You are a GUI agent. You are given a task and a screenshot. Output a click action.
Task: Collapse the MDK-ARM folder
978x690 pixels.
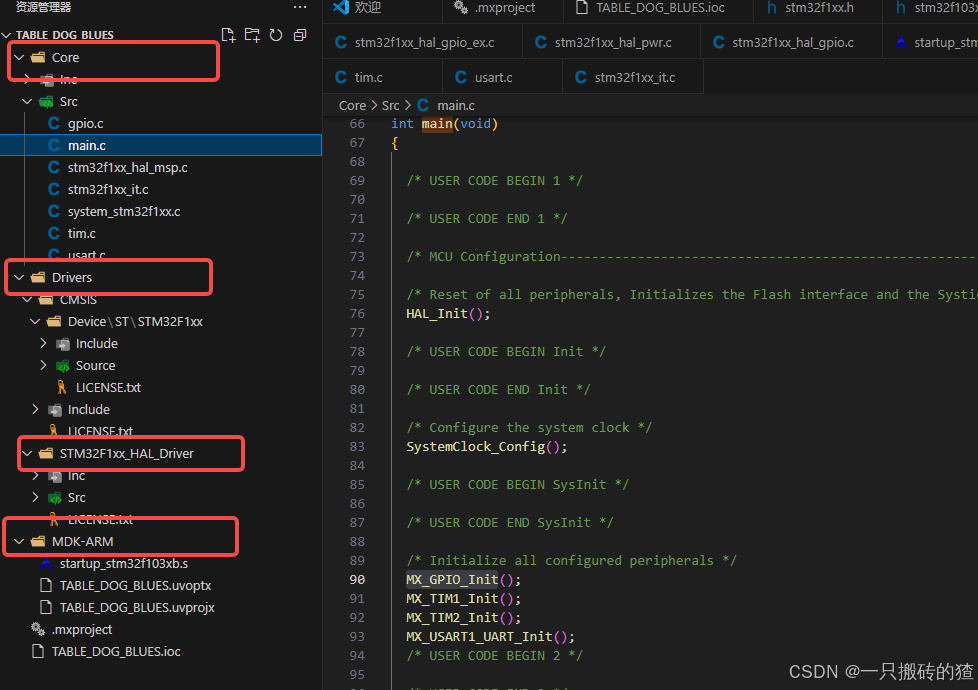coord(19,542)
